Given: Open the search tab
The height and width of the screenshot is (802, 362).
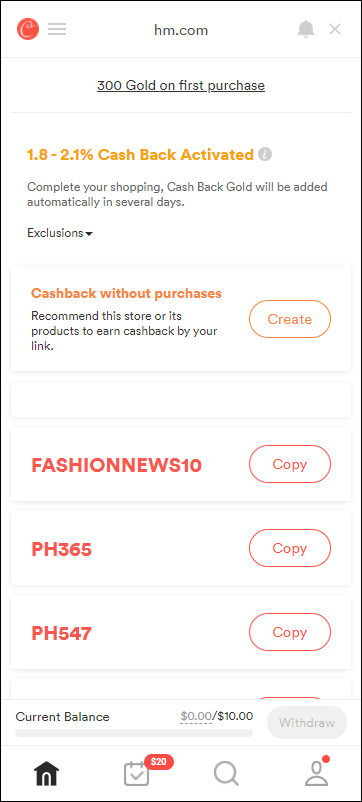Looking at the screenshot, I should coord(226,774).
